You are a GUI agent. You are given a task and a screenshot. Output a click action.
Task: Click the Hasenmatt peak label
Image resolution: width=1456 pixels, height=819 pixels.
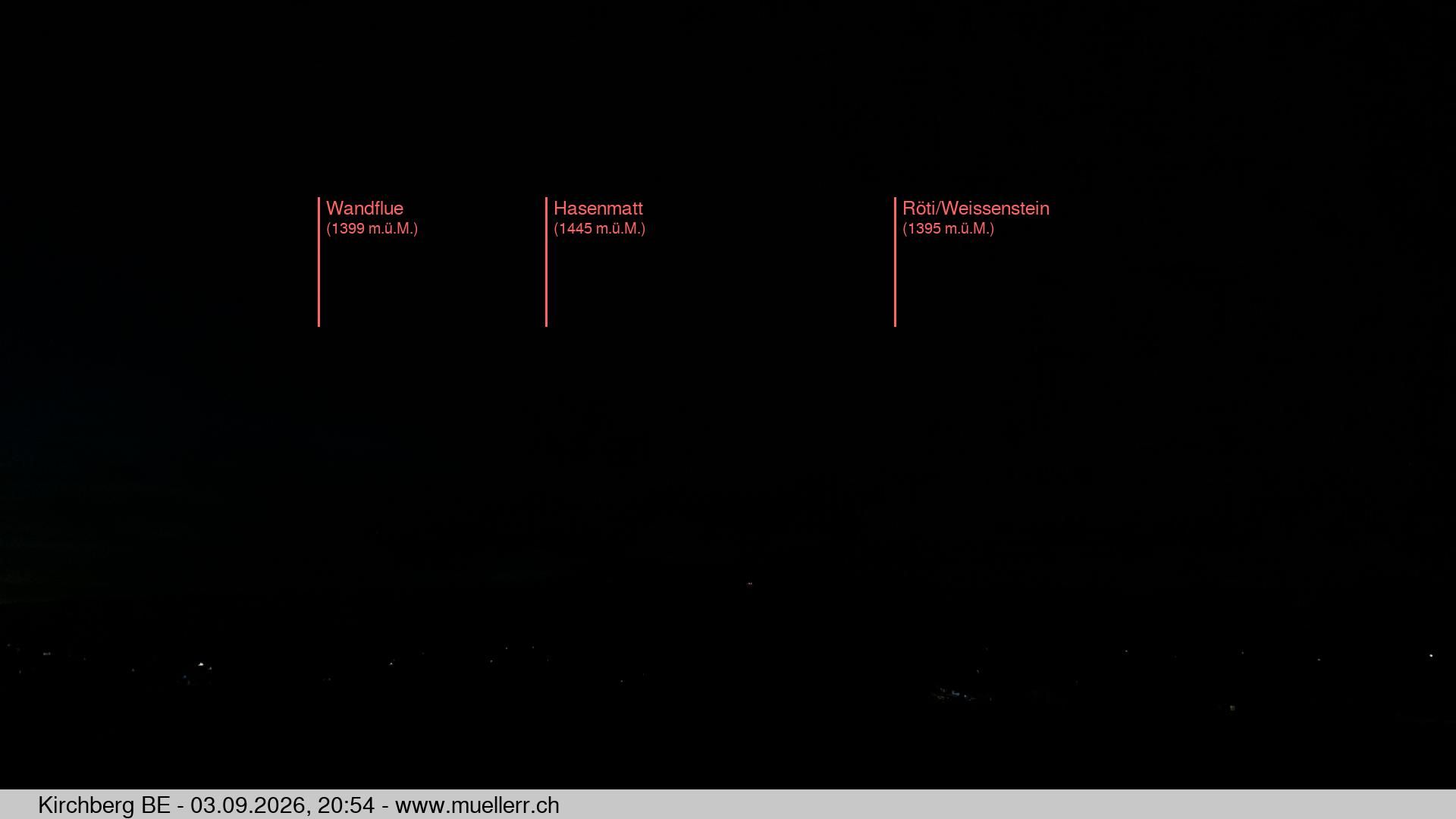pyautogui.click(x=598, y=209)
